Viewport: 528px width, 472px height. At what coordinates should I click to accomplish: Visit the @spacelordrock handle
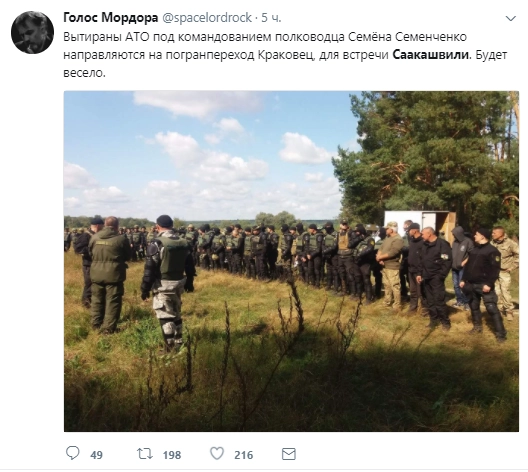click(207, 18)
